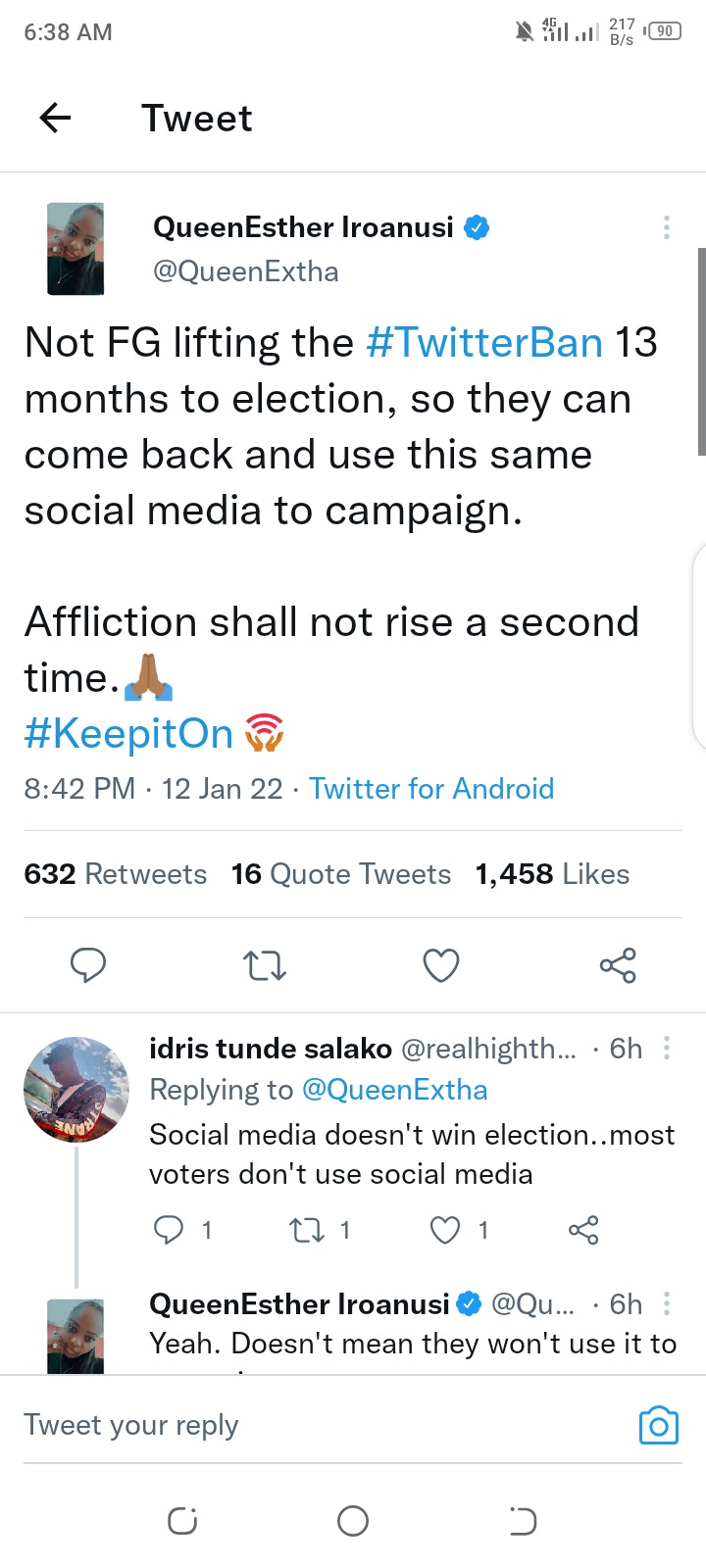Share idris tunde salako's reply

coord(583,1230)
